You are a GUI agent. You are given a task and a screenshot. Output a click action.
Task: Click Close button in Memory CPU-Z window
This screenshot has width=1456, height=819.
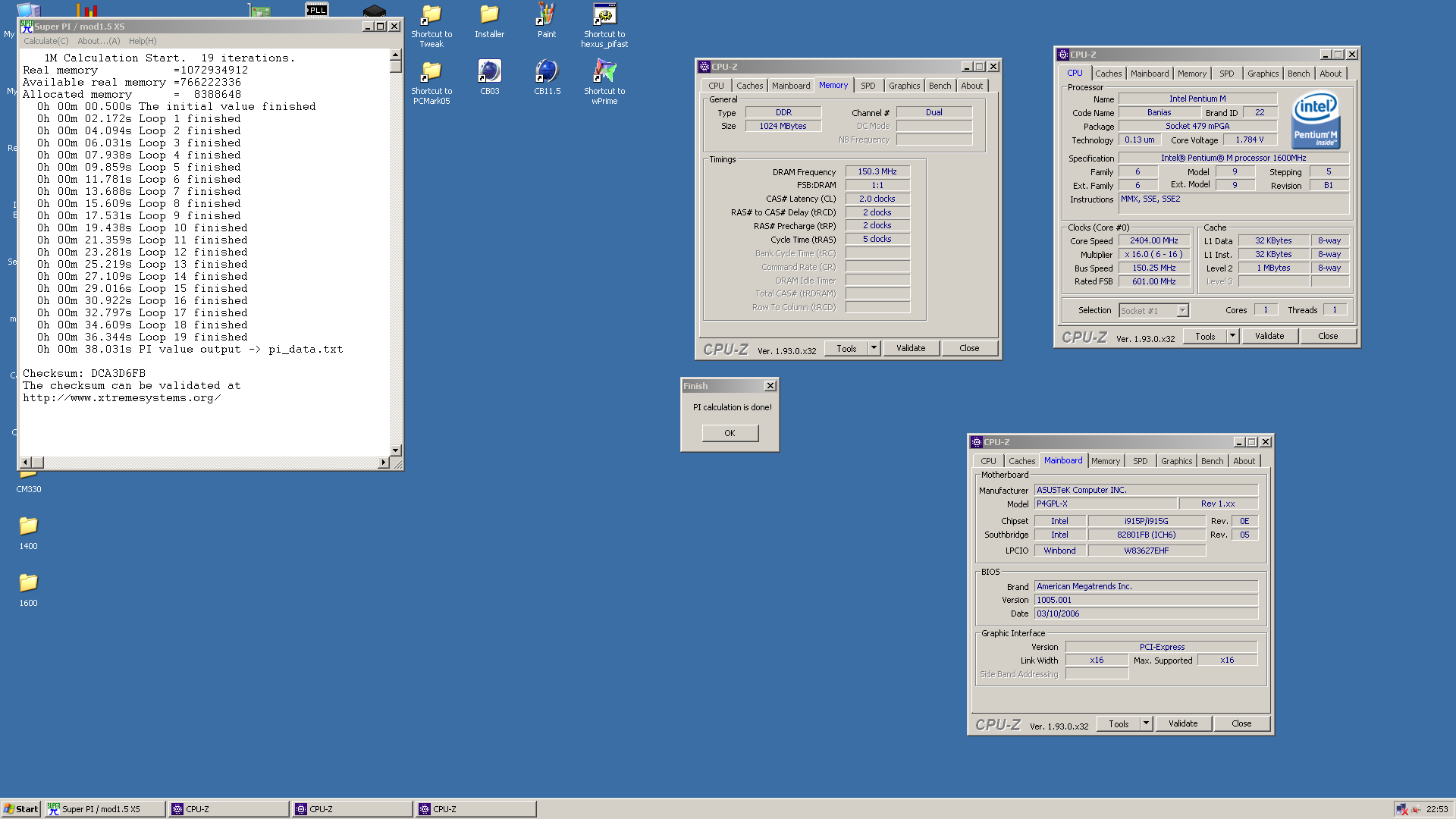[x=969, y=348]
